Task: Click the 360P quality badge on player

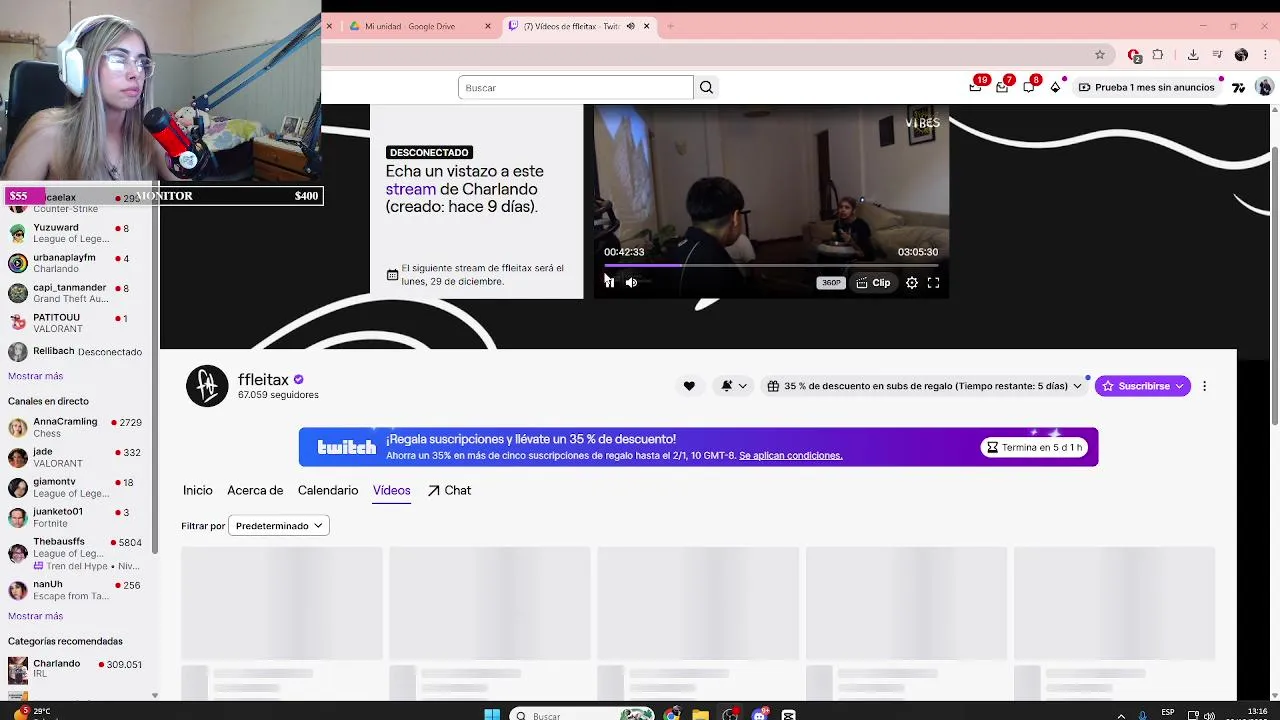Action: [831, 283]
